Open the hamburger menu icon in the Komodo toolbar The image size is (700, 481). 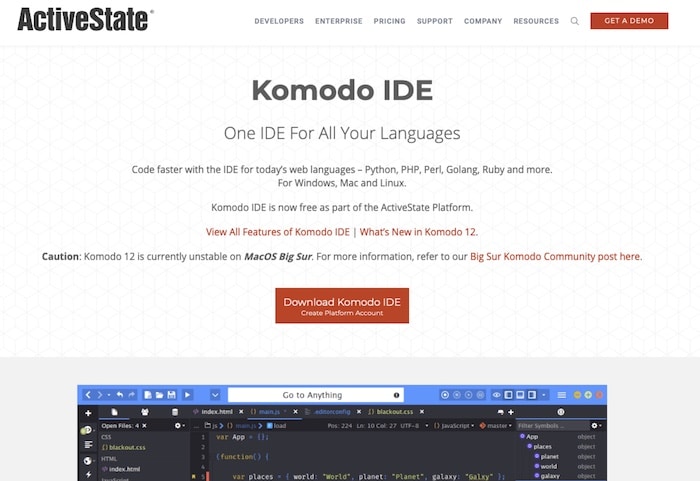(x=562, y=395)
